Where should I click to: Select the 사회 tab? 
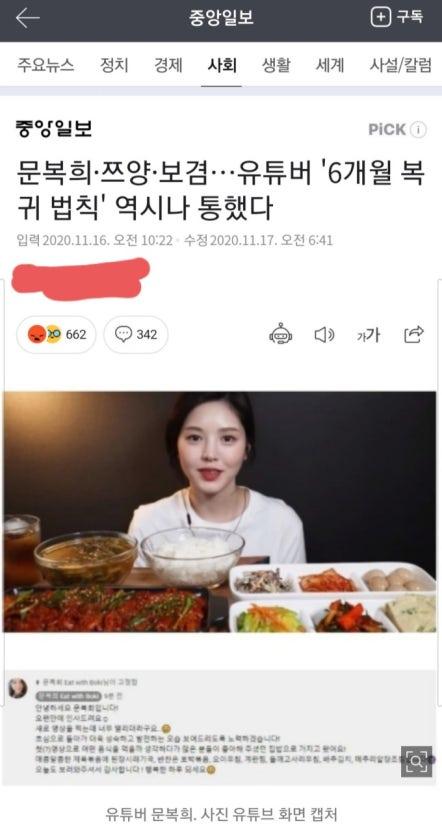click(222, 65)
